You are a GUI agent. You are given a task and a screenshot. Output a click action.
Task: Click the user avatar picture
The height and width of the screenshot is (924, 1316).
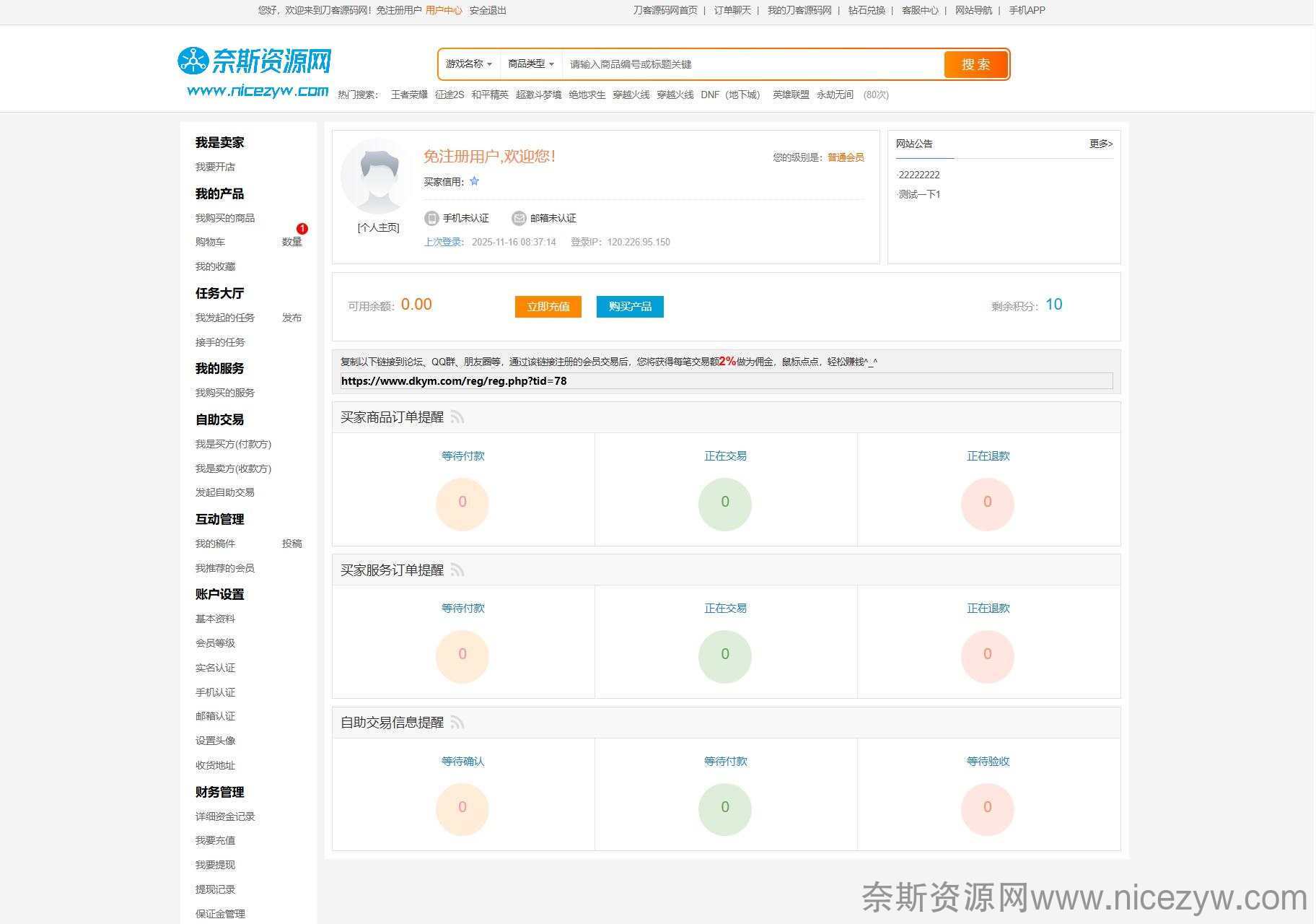point(378,177)
